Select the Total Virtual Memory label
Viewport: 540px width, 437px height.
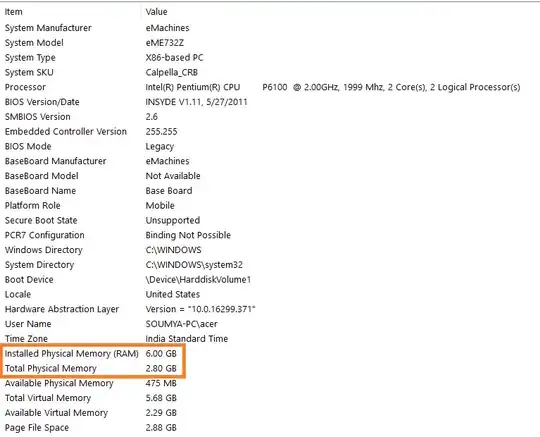pyautogui.click(x=48, y=398)
